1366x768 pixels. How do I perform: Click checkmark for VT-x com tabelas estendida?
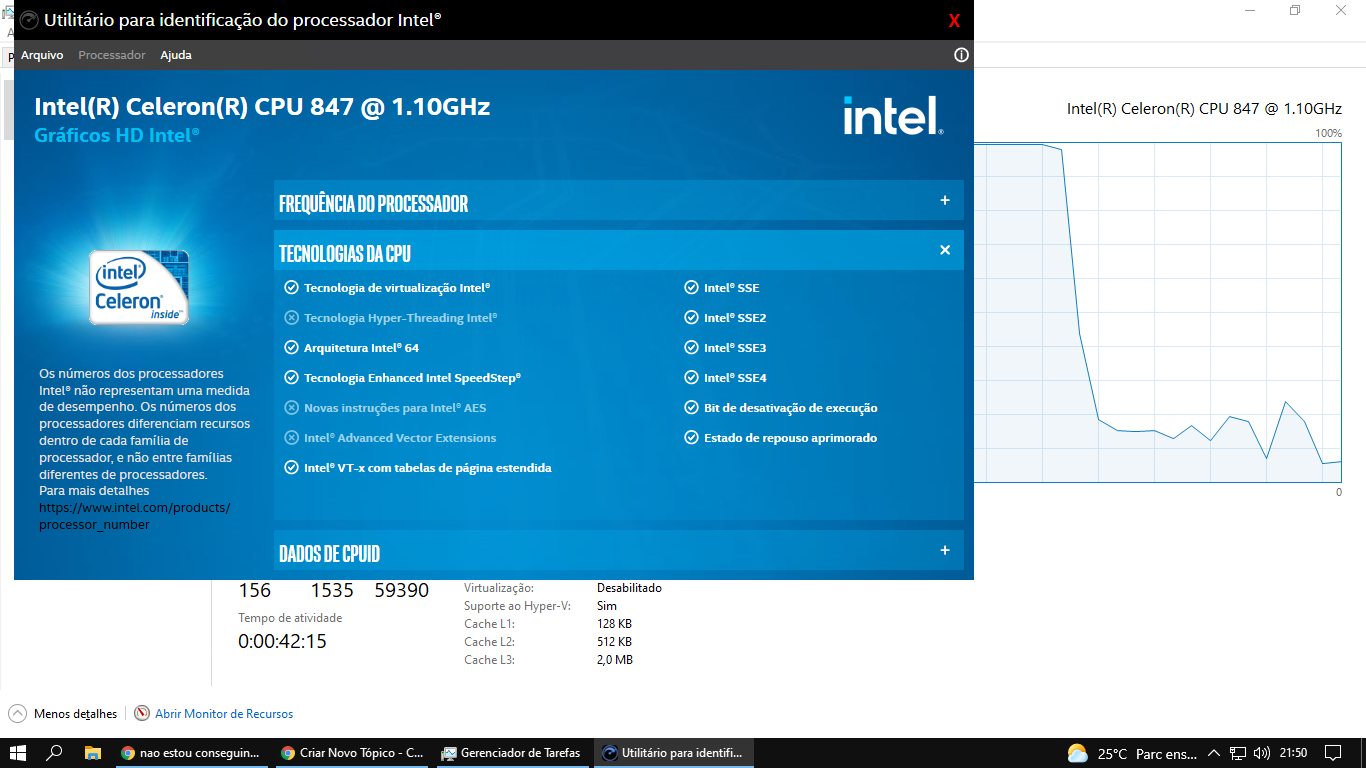coord(291,468)
